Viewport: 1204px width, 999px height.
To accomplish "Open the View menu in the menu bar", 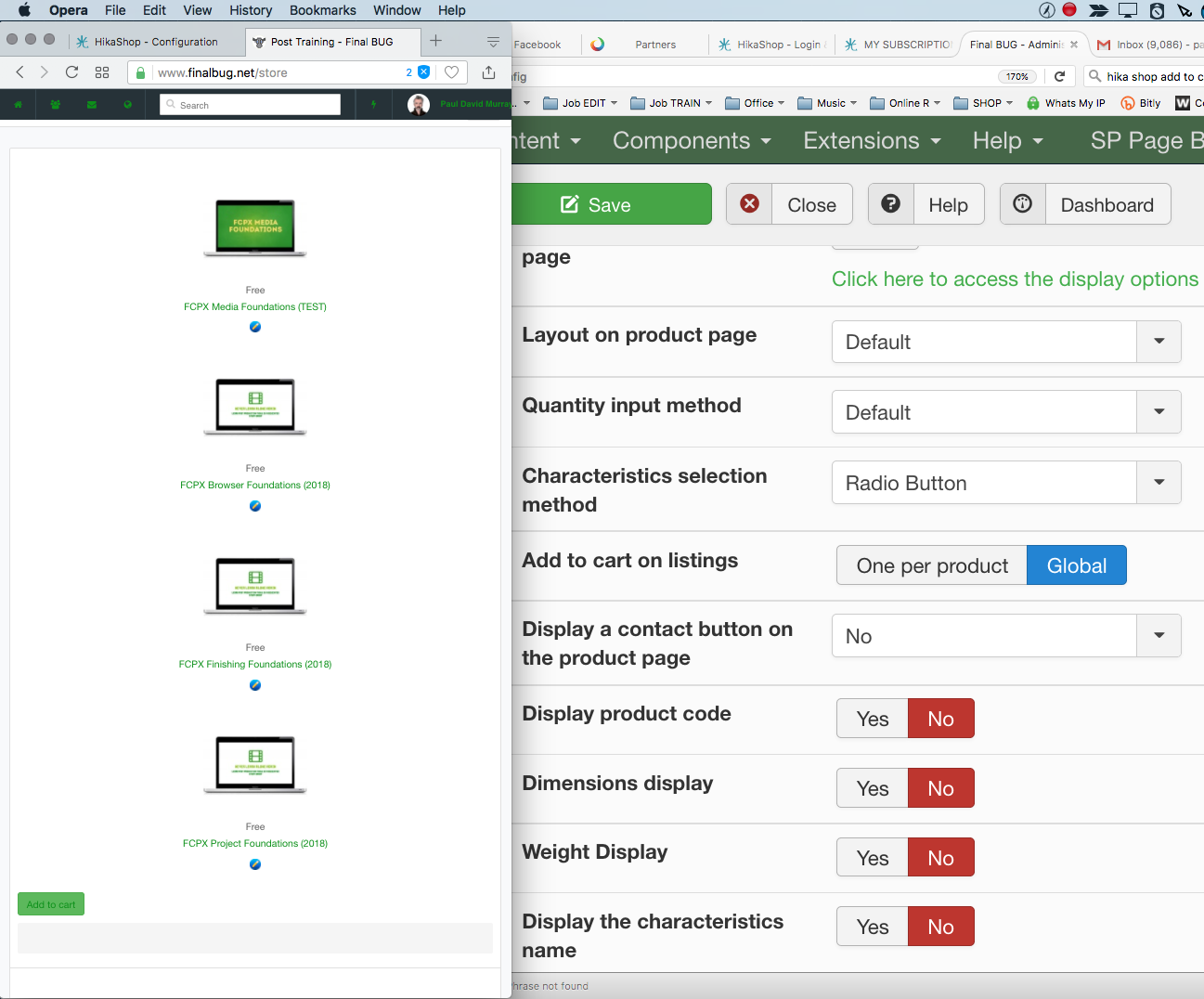I will point(197,10).
